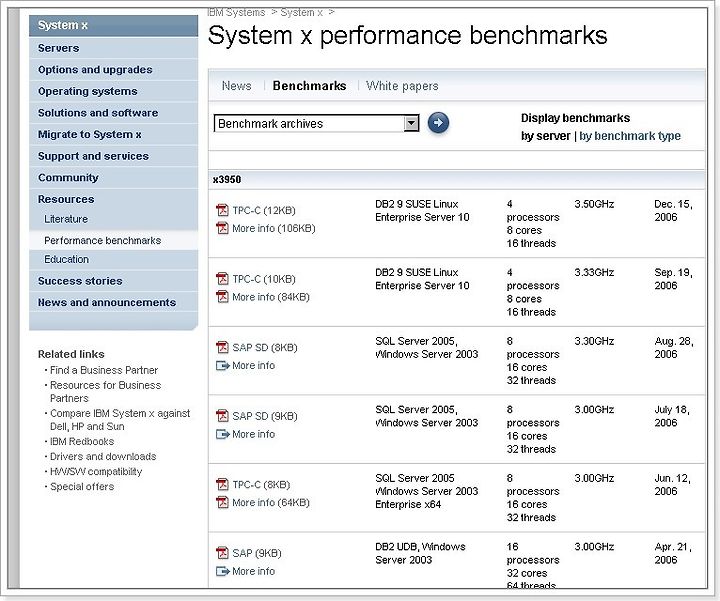Display benchmarks by server

(x=546, y=136)
